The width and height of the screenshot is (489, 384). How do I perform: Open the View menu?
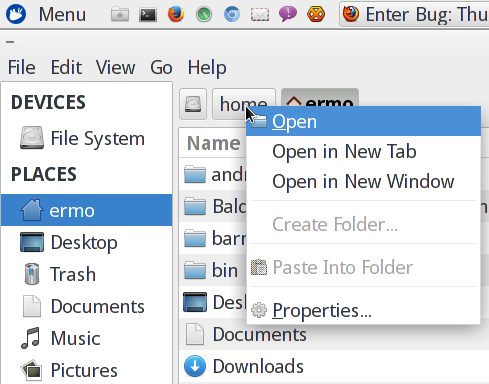click(115, 68)
